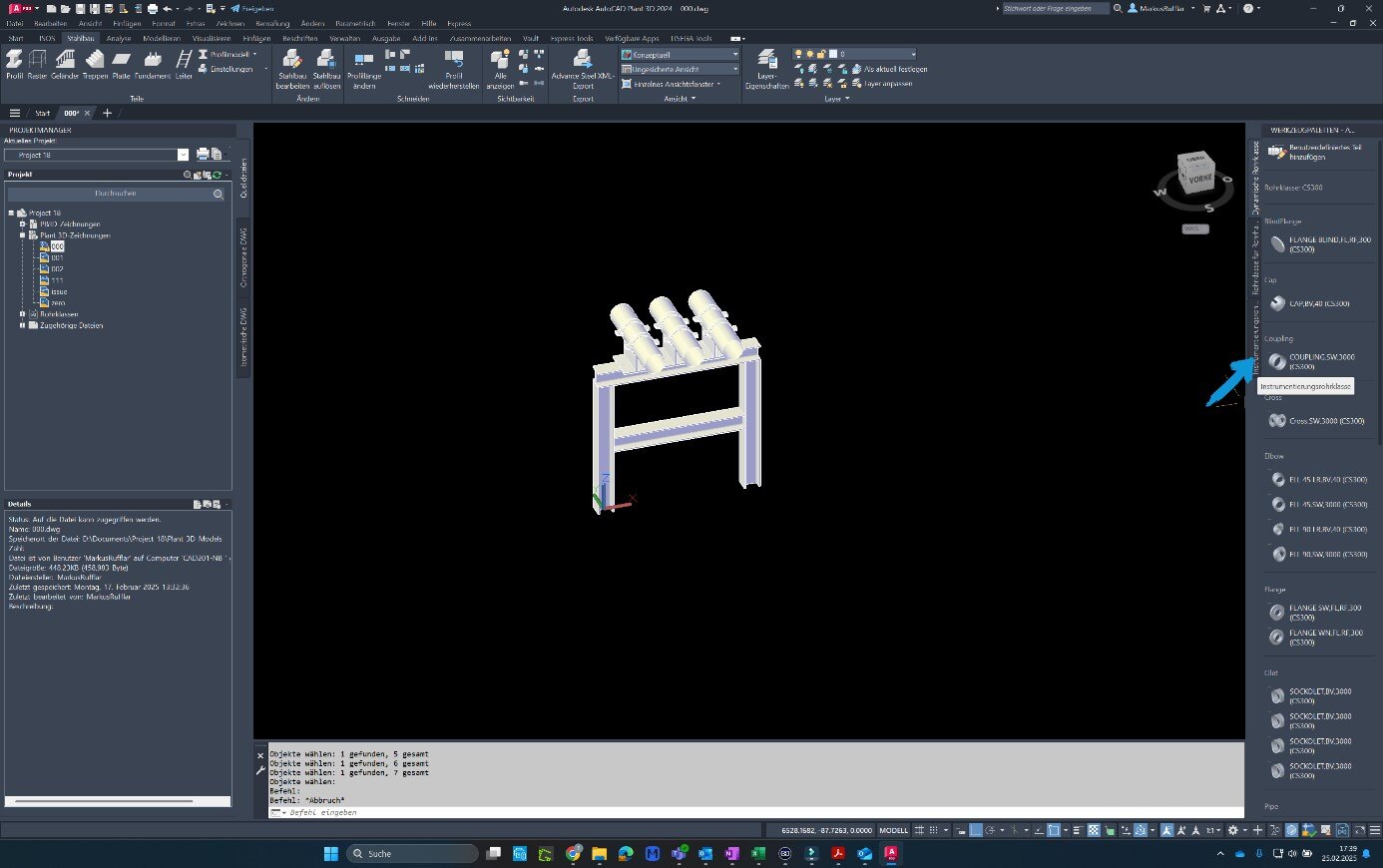Click Profillänge ändern tool
Viewport: 1383px width, 868px height.
[x=364, y=69]
